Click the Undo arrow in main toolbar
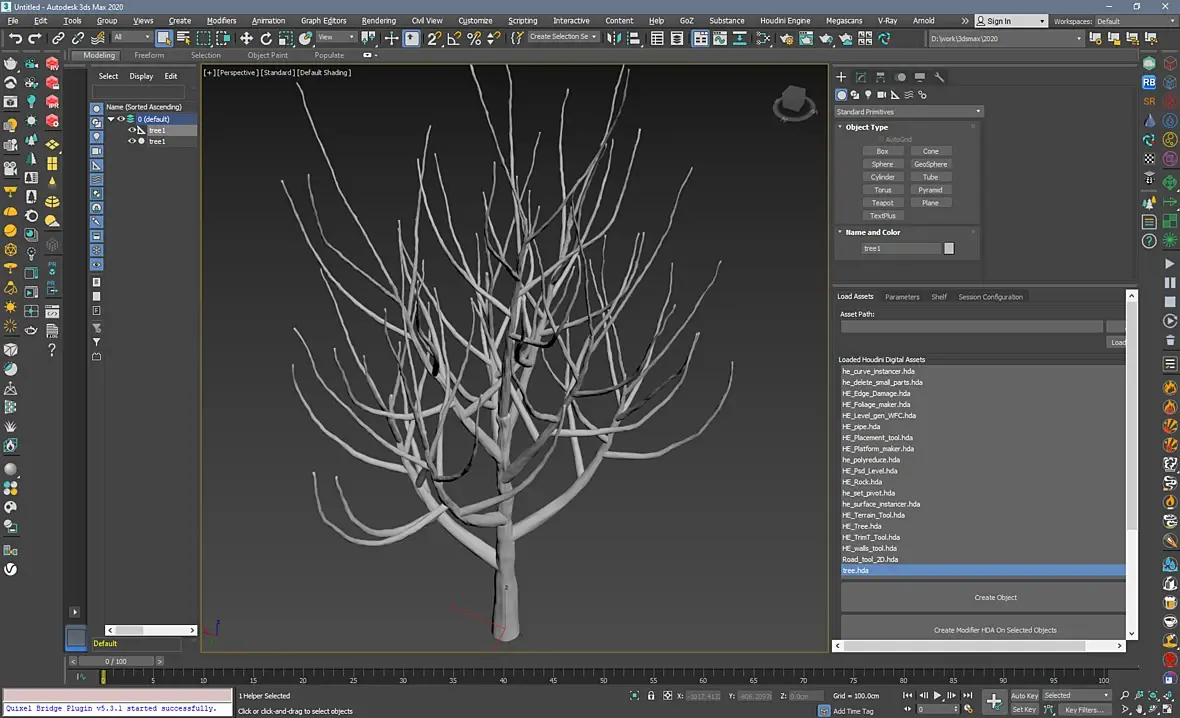 [x=15, y=38]
